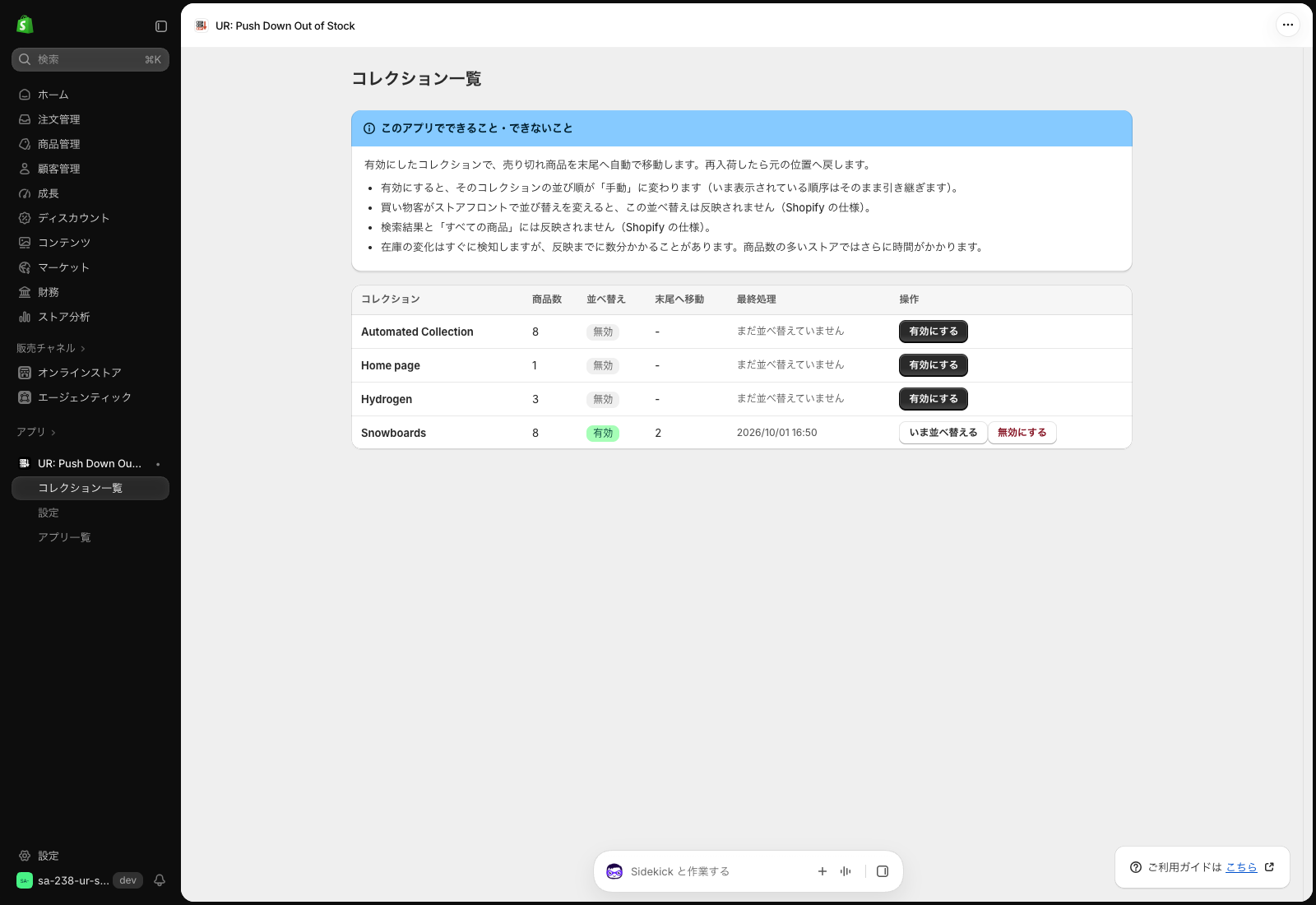The height and width of the screenshot is (905, 1316).
Task: Focus the 検索 search field
Action: point(90,59)
